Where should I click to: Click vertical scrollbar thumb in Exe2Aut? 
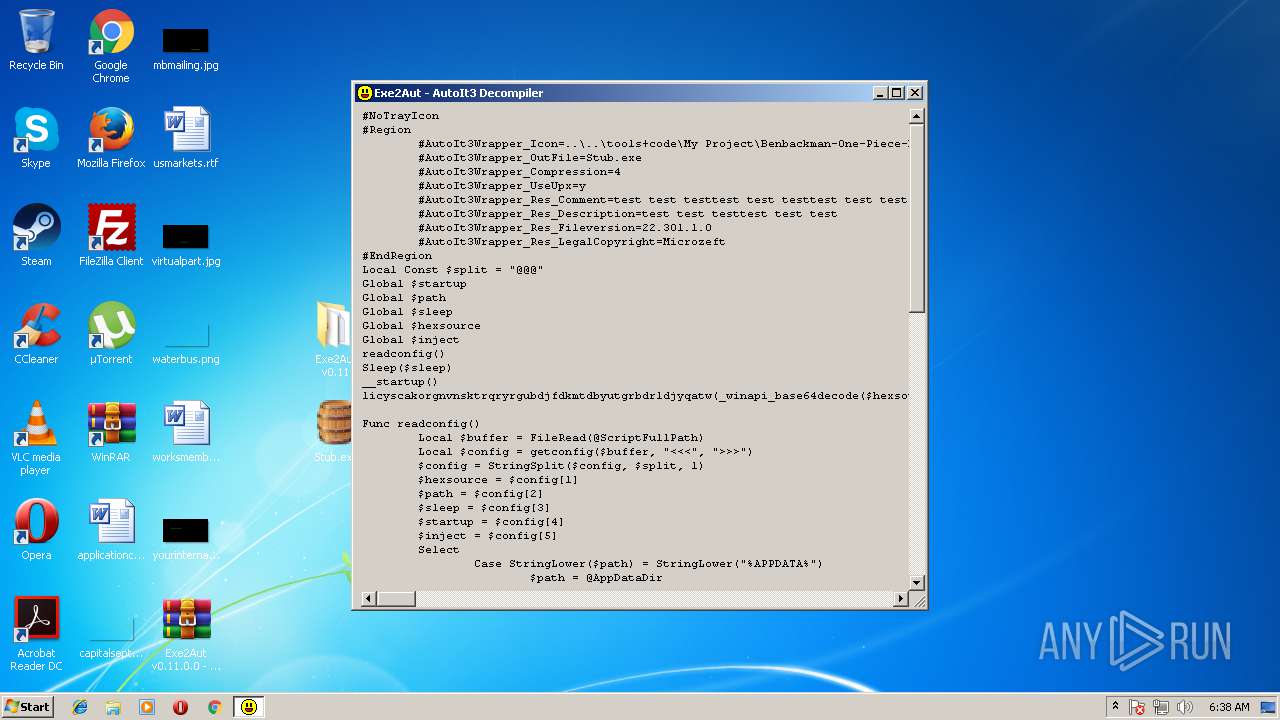click(x=917, y=218)
